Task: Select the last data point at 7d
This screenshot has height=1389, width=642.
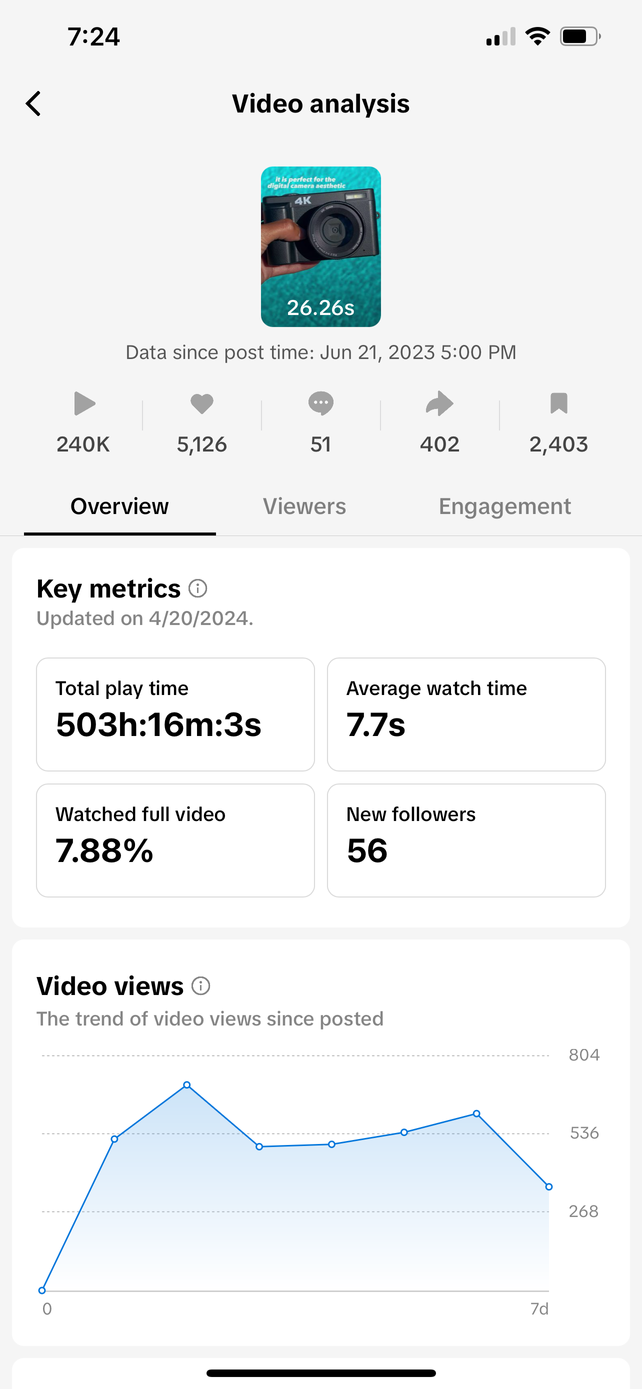Action: (x=549, y=1187)
